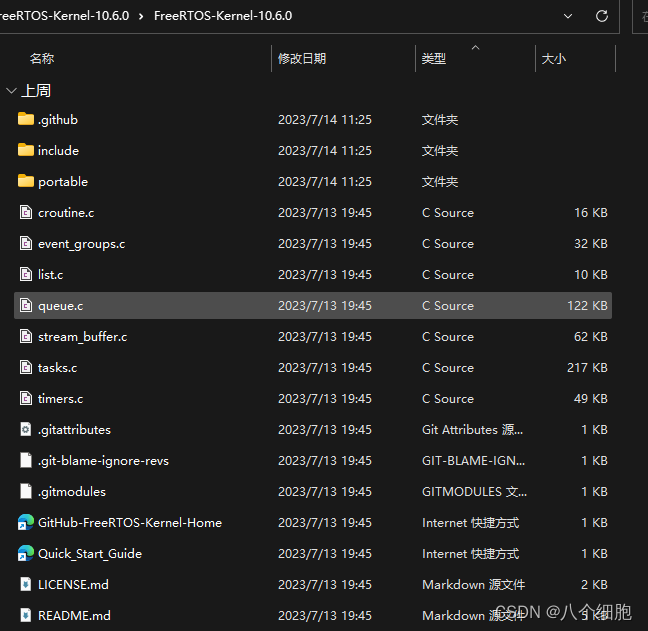The height and width of the screenshot is (631, 648).
Task: Click the README.md markdown file icon
Action: [x=26, y=615]
